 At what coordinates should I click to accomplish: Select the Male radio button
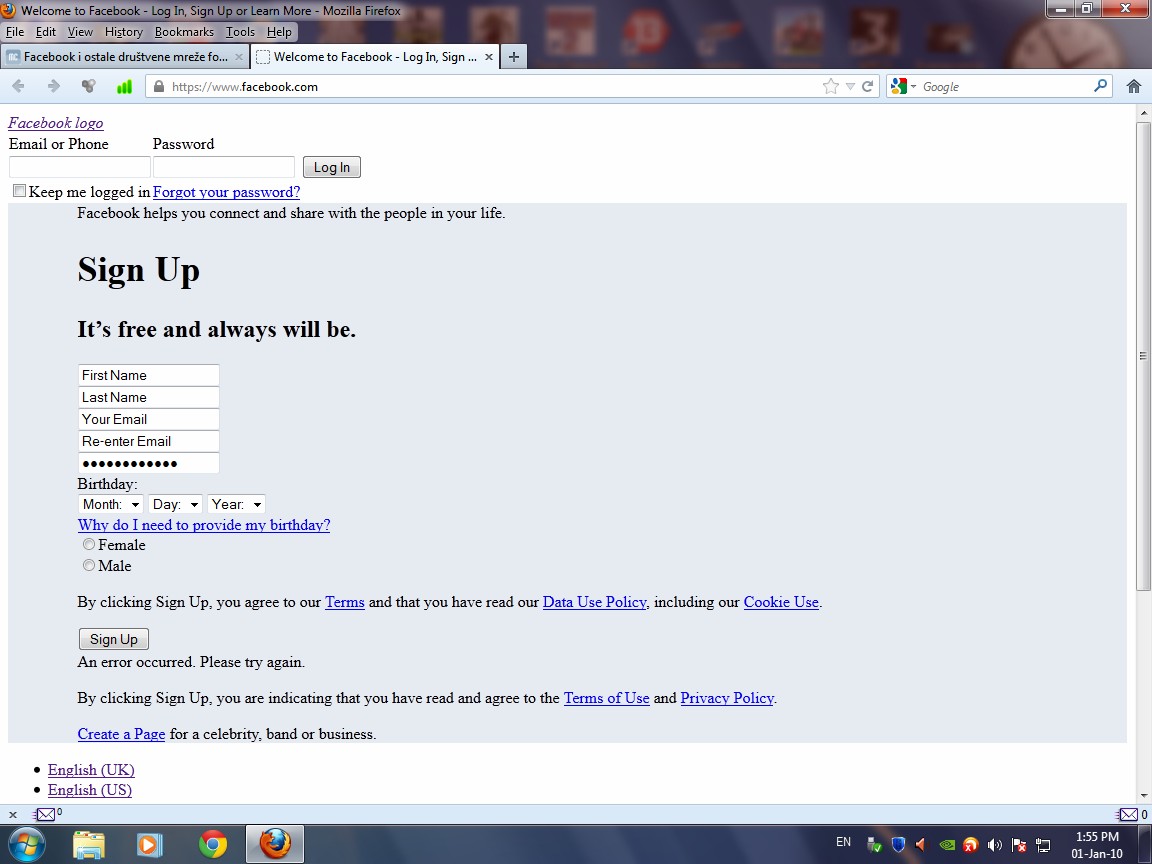89,565
